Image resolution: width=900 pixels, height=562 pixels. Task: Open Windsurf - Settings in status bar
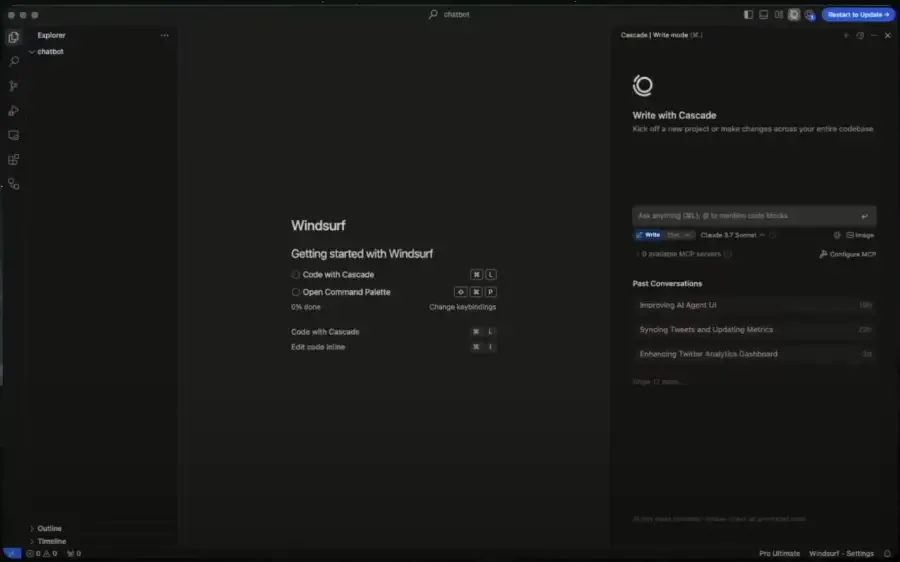pyautogui.click(x=841, y=554)
